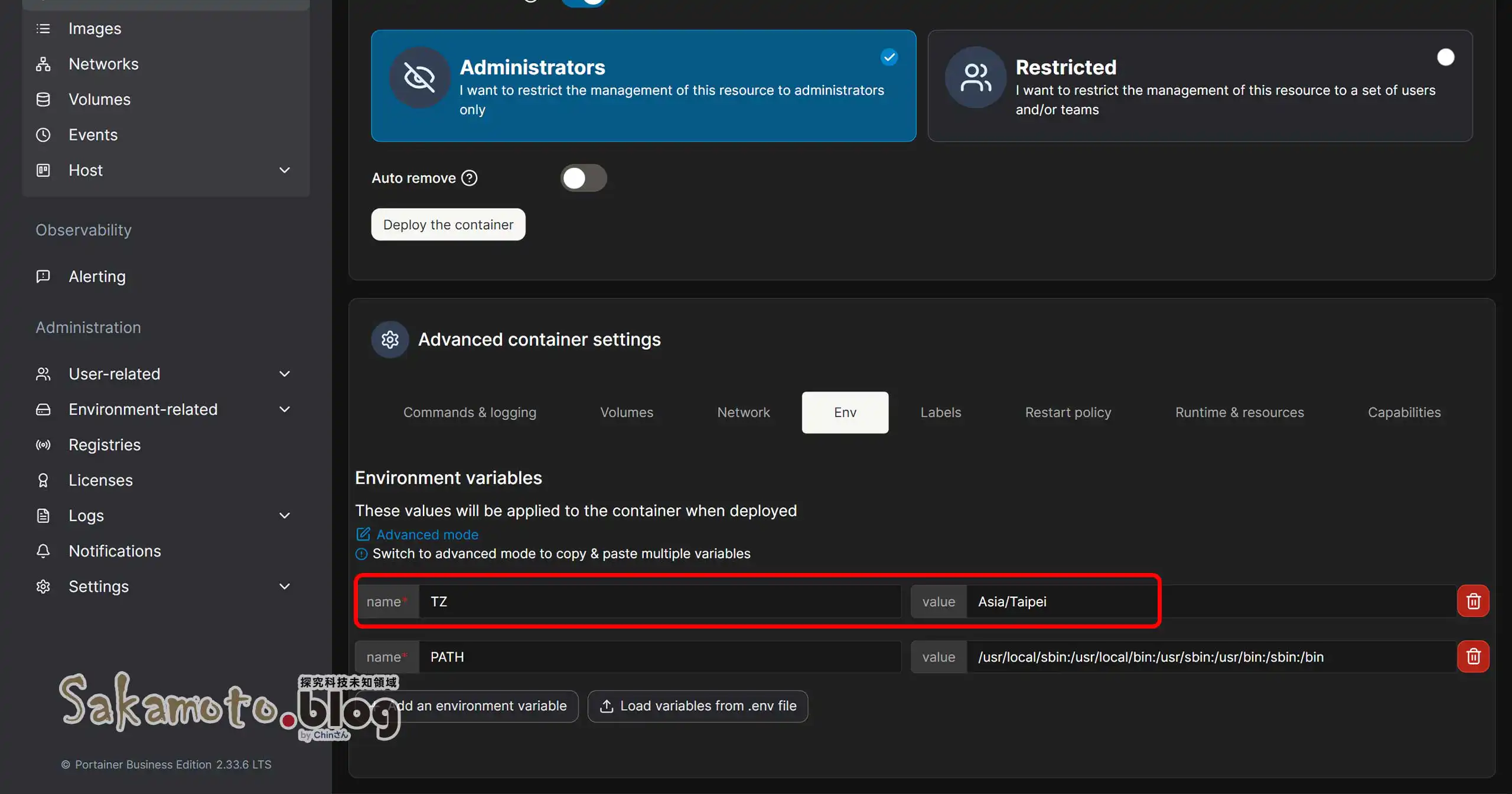Image resolution: width=1512 pixels, height=794 pixels.
Task: Switch to Advanced mode link
Action: coord(427,535)
